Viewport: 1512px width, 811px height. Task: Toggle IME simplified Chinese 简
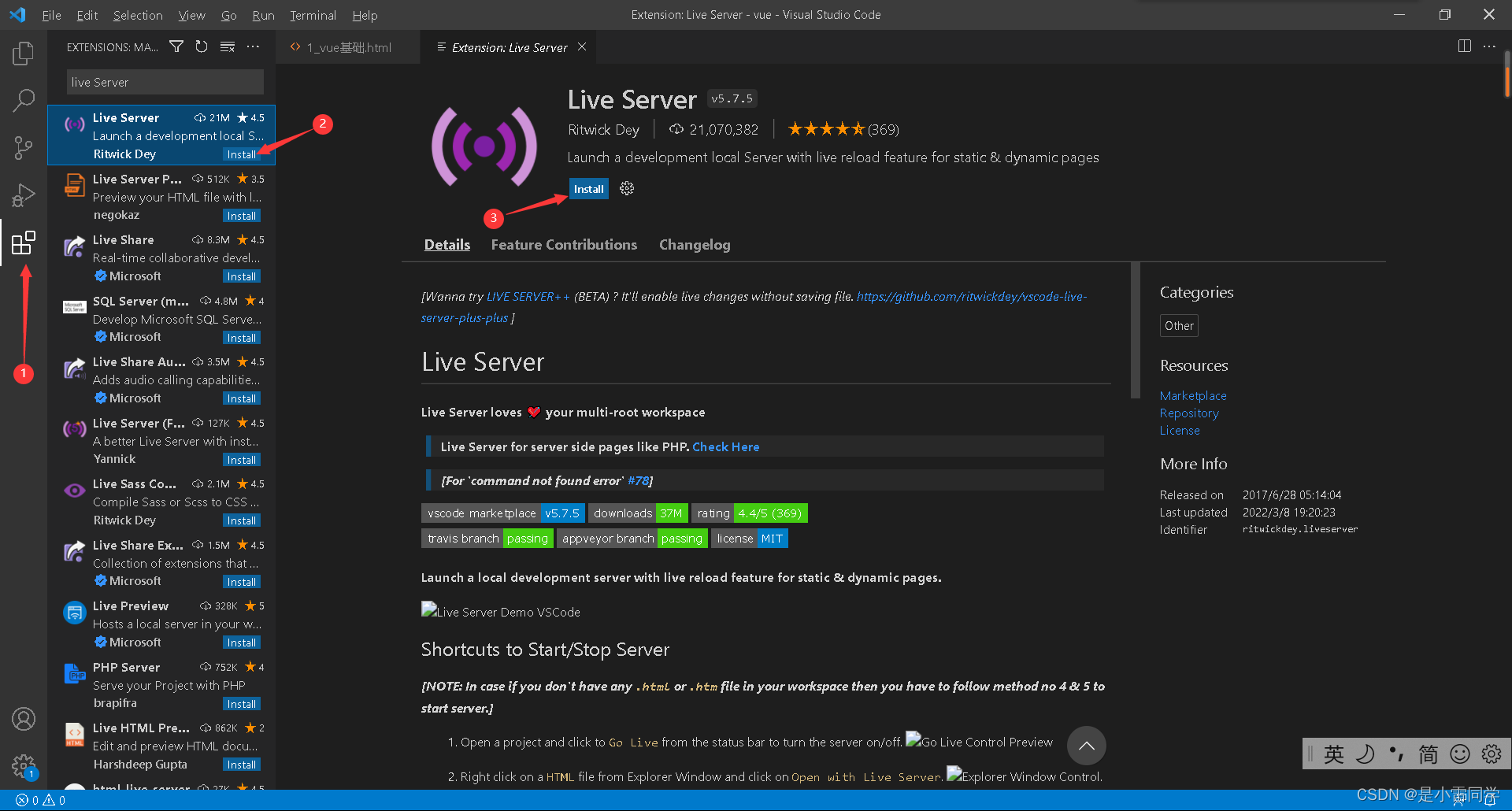(1428, 754)
